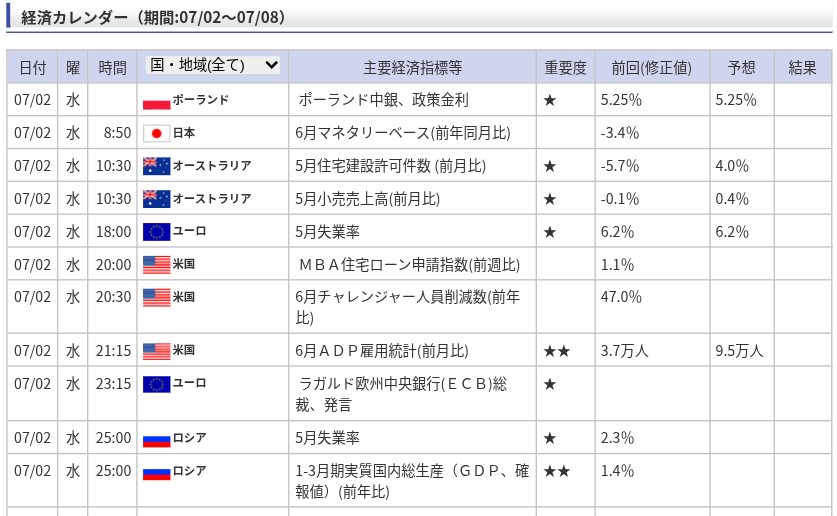837x516 pixels.
Task: Click the Australia flag beside 5月小売売上高
Action: (156, 199)
